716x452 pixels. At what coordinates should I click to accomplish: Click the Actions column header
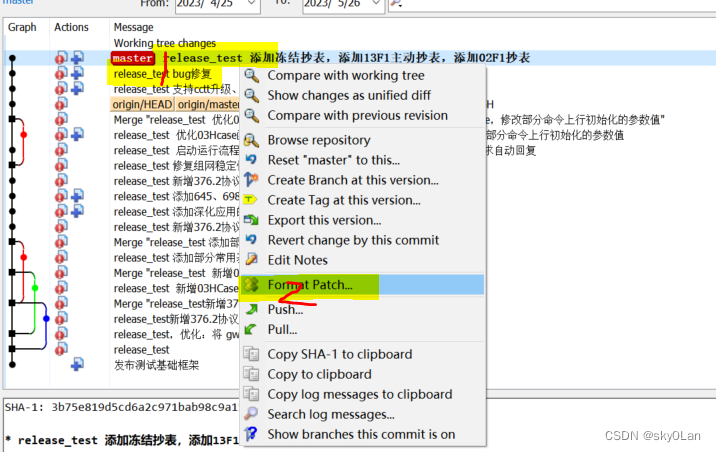point(71,27)
